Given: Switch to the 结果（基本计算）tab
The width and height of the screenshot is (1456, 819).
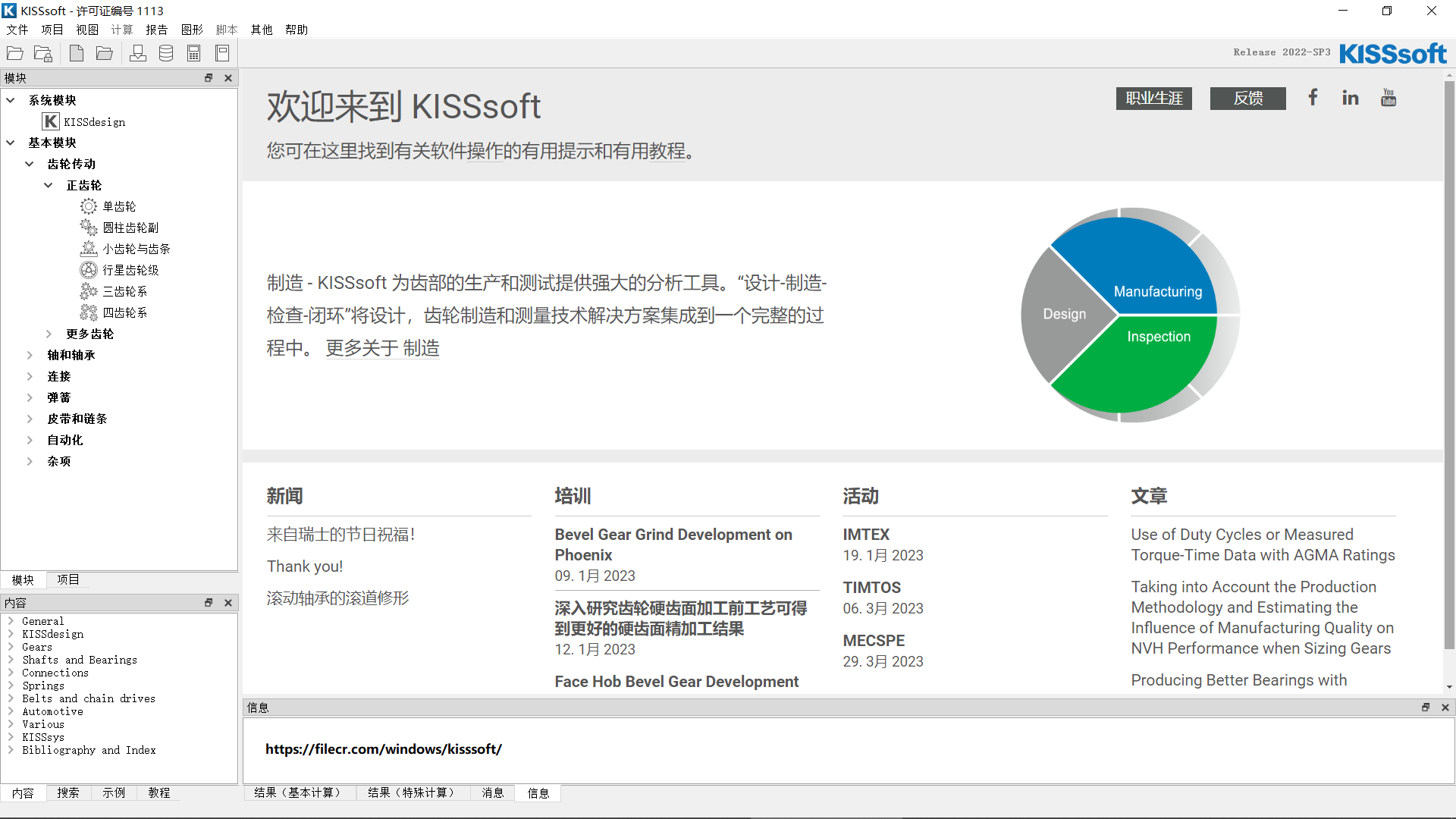Looking at the screenshot, I should click(x=299, y=792).
